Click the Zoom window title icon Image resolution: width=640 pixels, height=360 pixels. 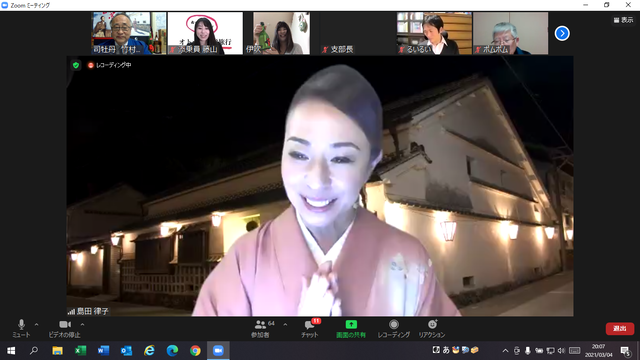point(4,5)
